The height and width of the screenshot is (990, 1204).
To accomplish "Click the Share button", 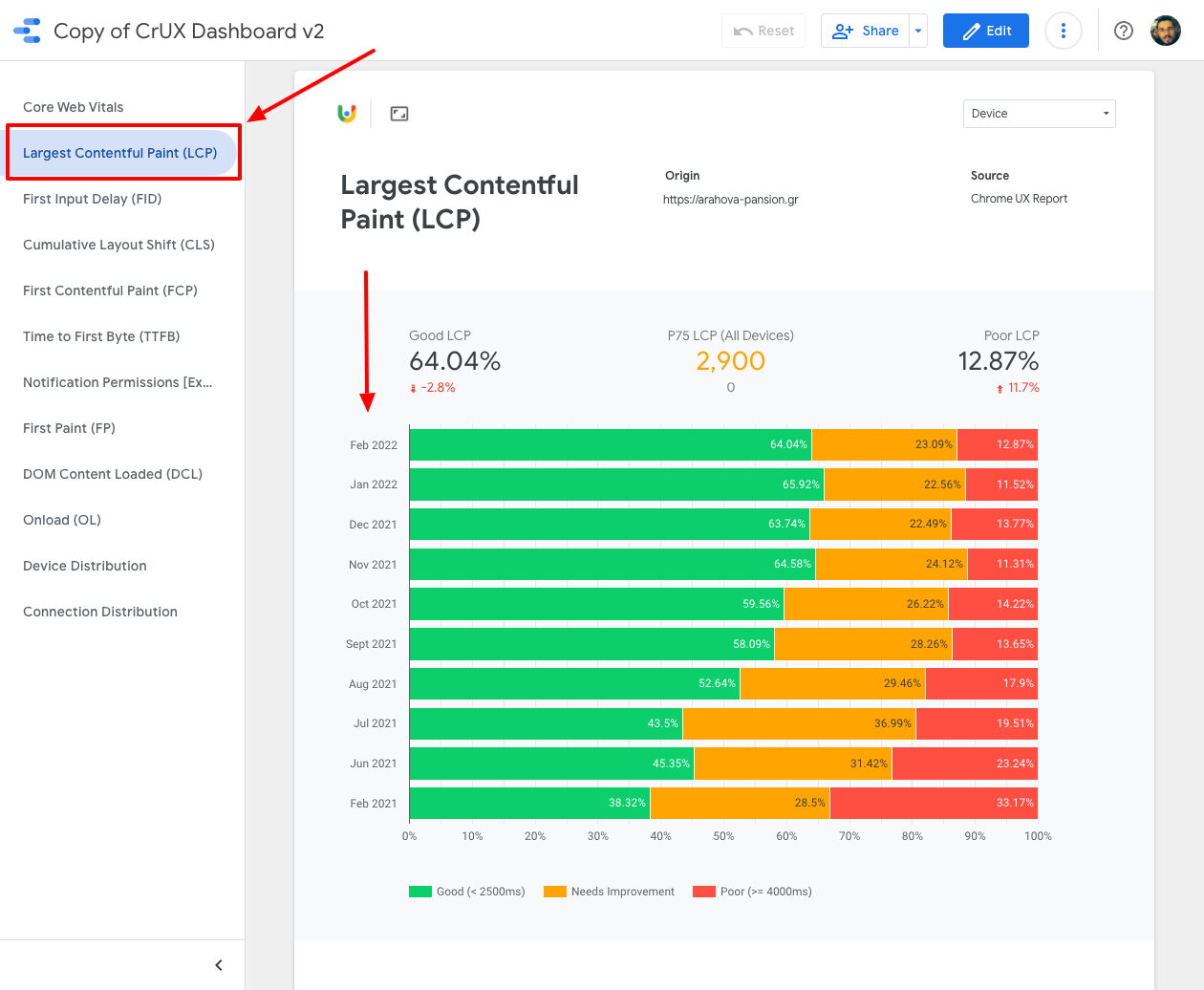I will pos(865,31).
